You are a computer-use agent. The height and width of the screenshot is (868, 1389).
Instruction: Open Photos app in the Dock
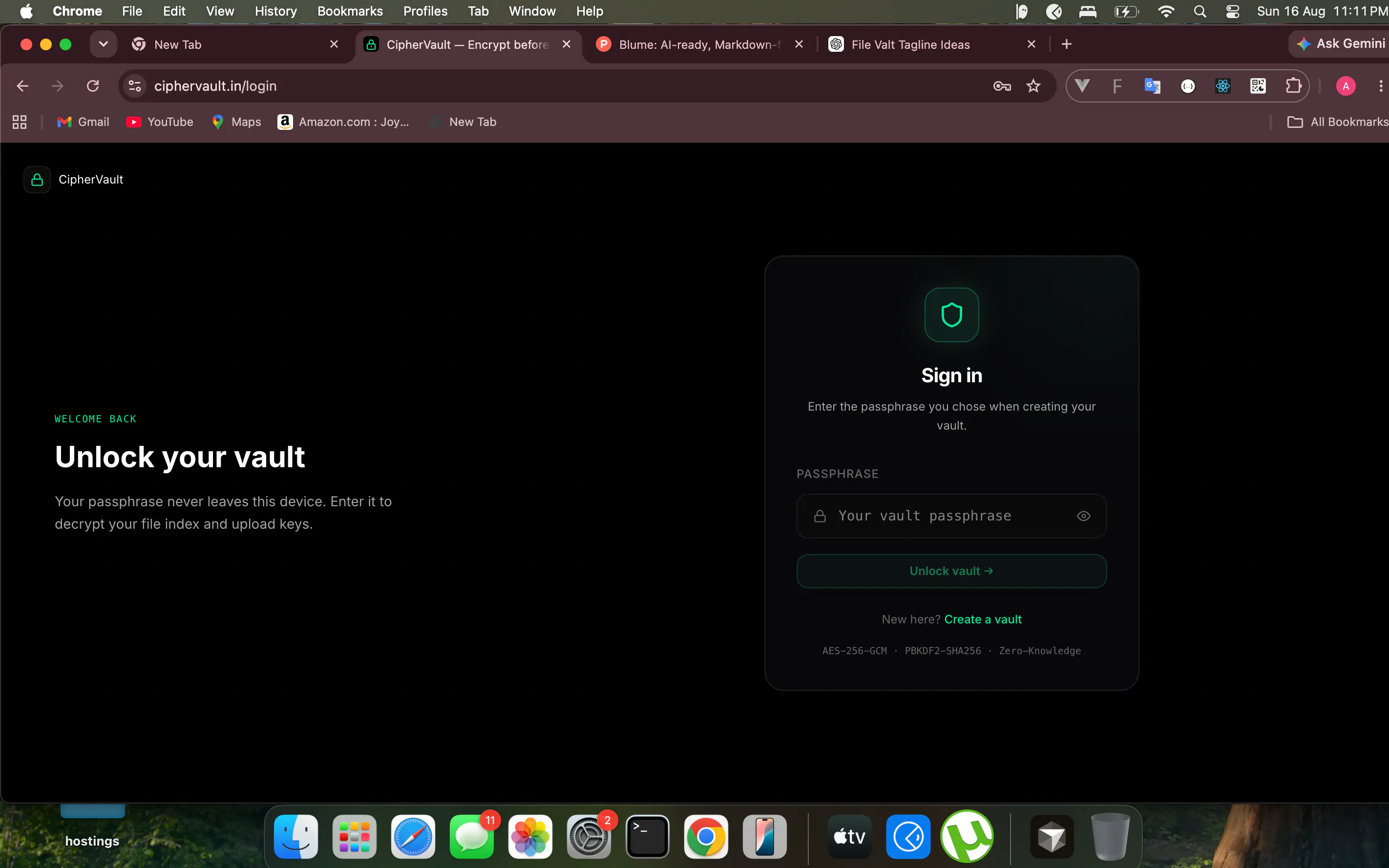530,836
